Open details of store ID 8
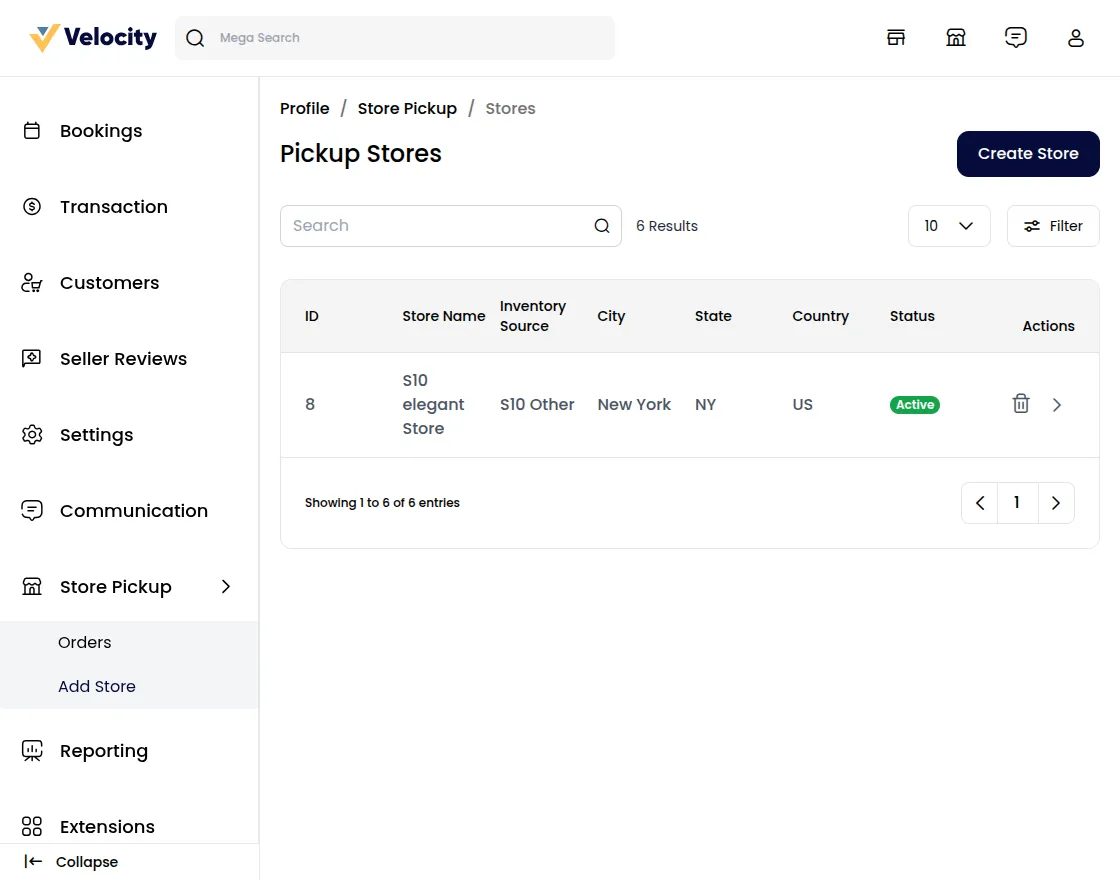 point(1056,405)
